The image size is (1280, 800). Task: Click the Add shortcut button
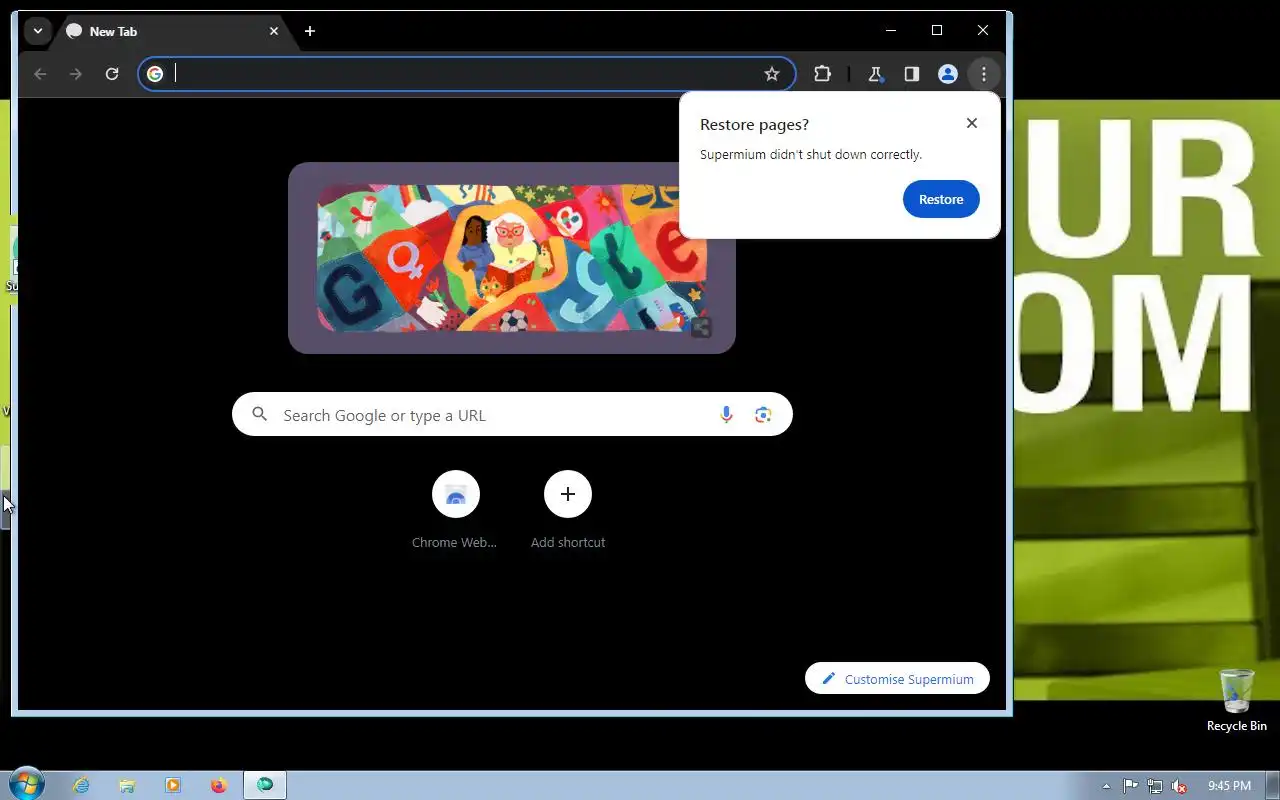[x=568, y=510]
